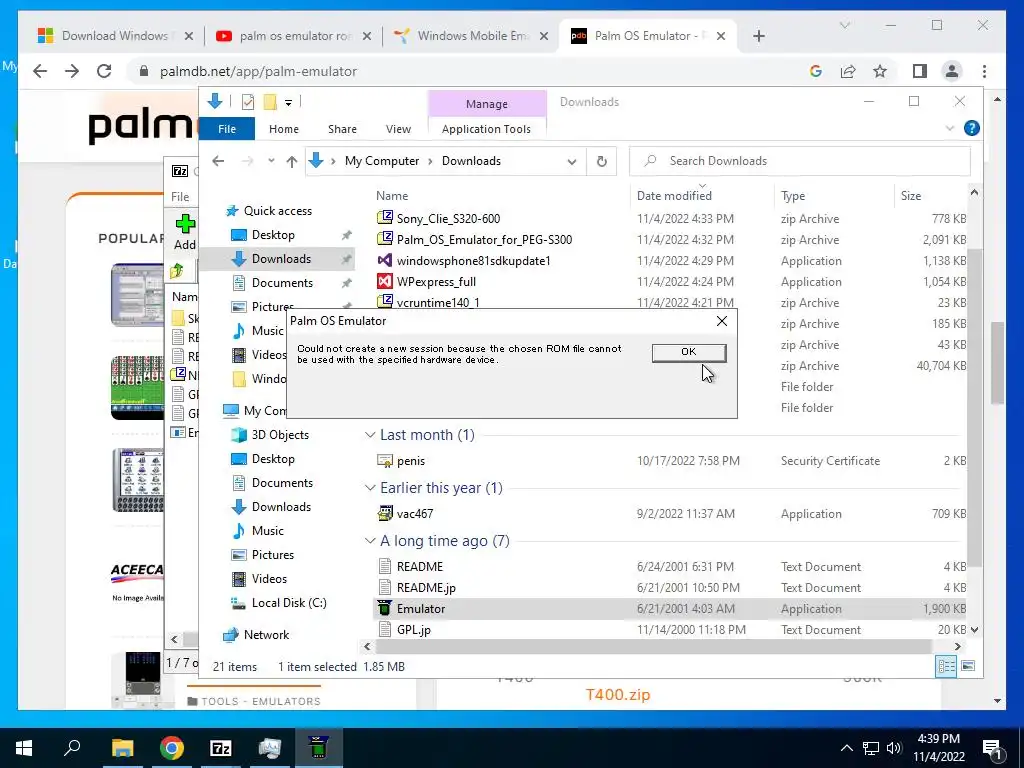Click Properties icon in quick access toolbar

tap(248, 101)
